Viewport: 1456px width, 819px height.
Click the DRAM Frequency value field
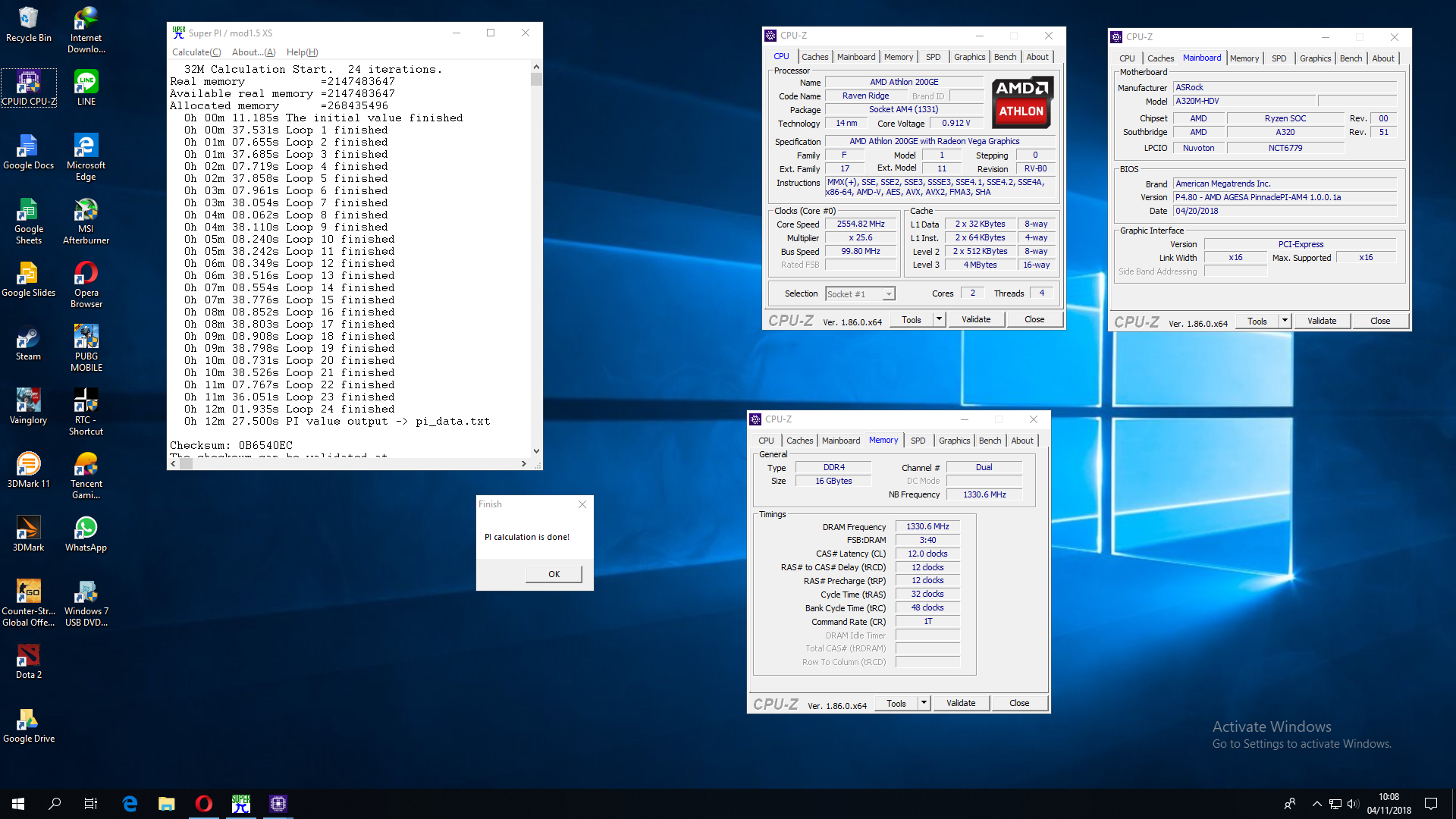(x=927, y=526)
